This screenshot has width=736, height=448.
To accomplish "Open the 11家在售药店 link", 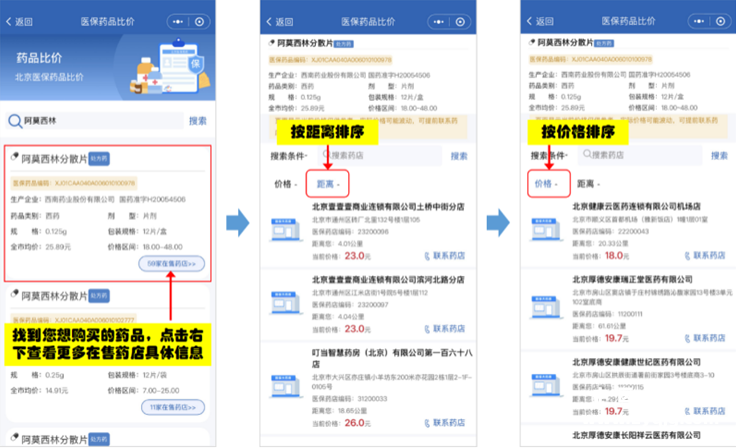I will (173, 407).
